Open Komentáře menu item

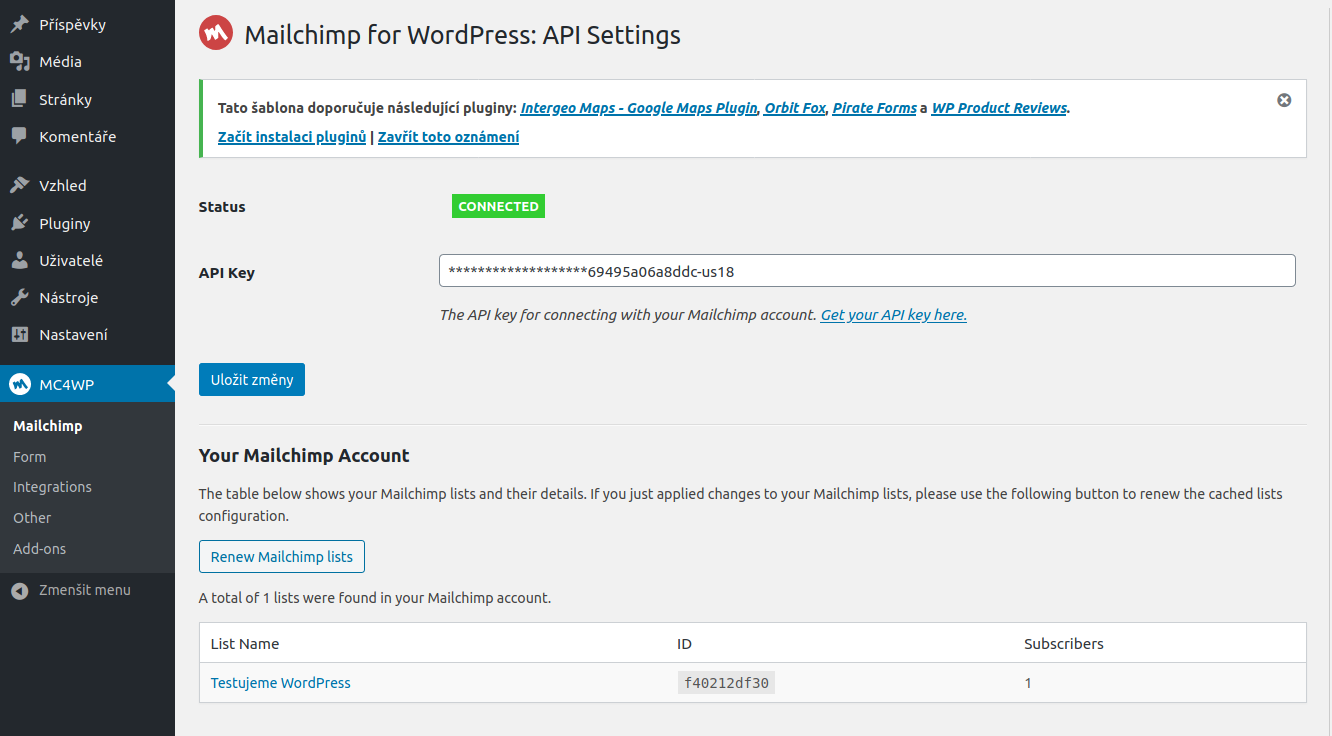click(x=87, y=136)
